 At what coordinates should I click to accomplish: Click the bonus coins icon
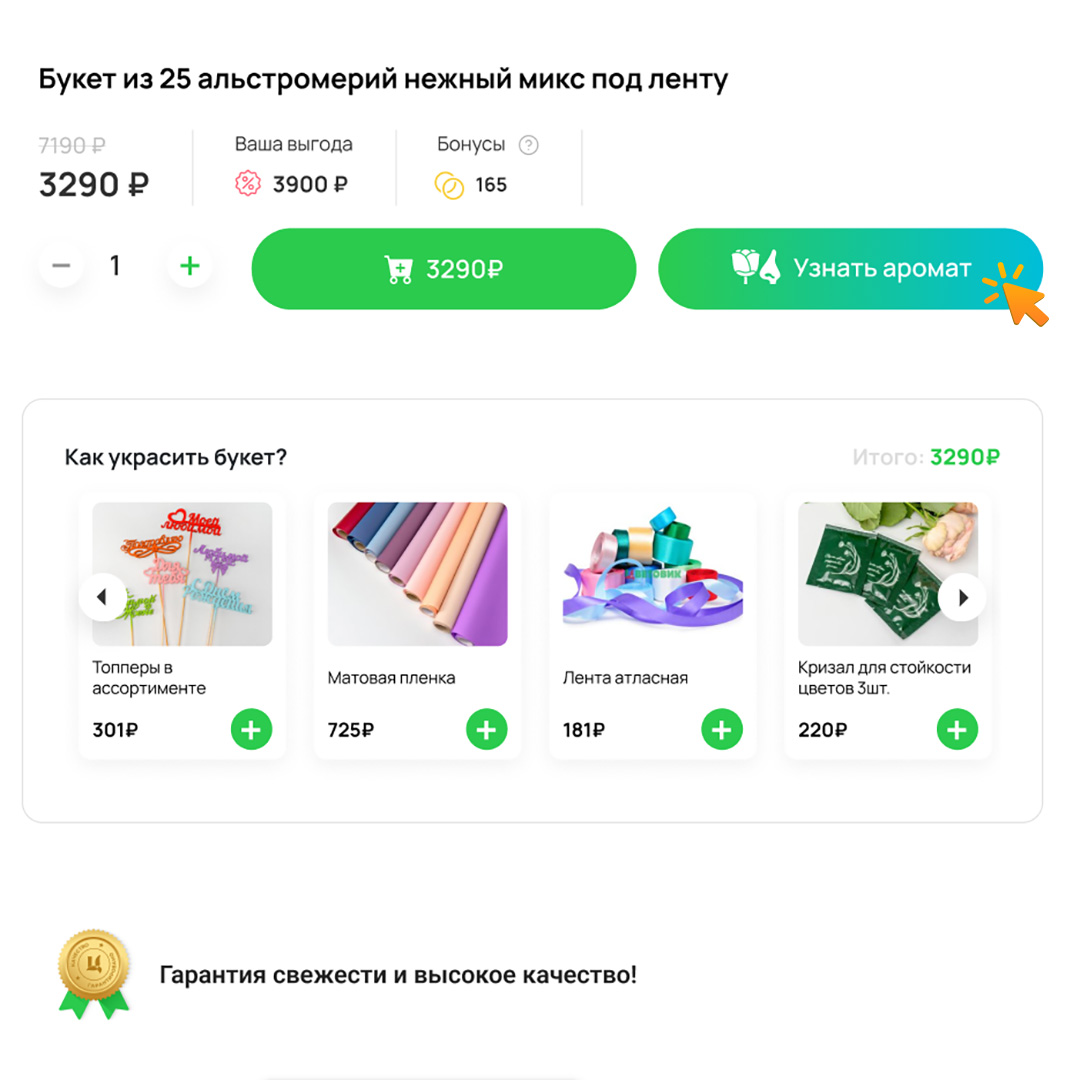pos(449,185)
